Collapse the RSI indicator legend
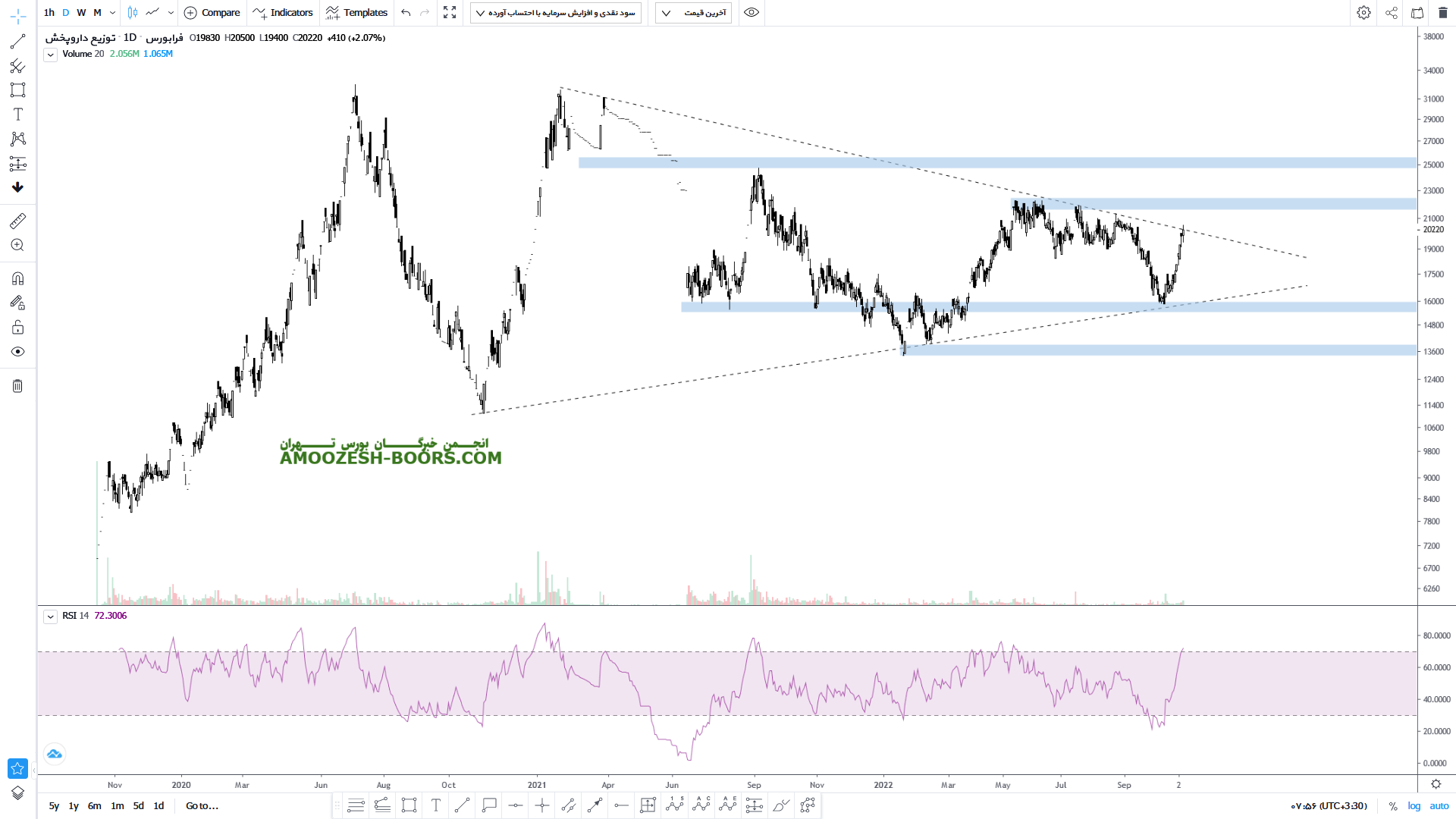 50,617
